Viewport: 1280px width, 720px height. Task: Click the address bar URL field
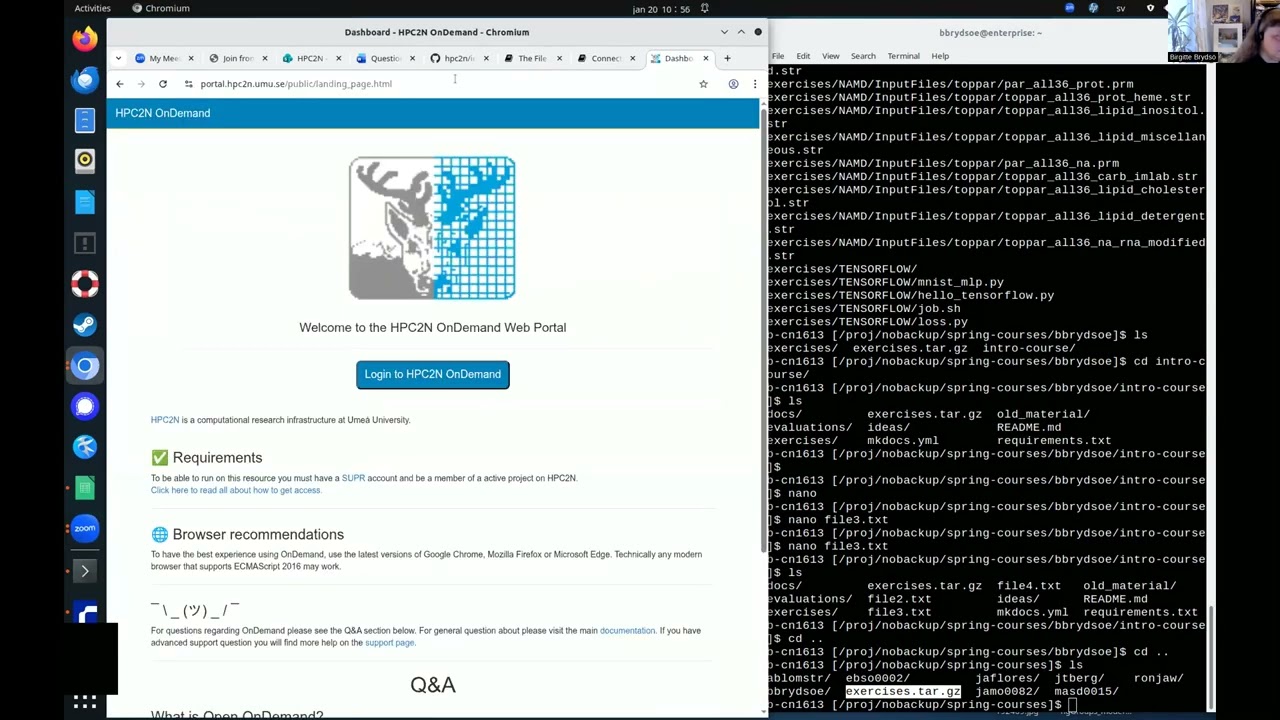(440, 84)
